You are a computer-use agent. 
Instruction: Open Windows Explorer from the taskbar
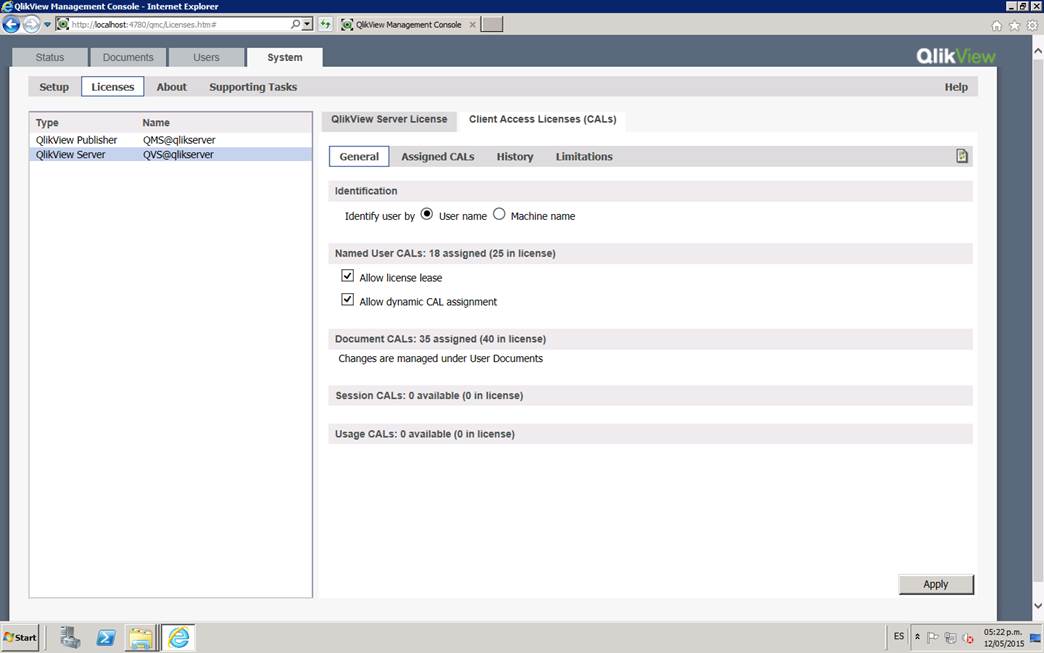(x=140, y=637)
